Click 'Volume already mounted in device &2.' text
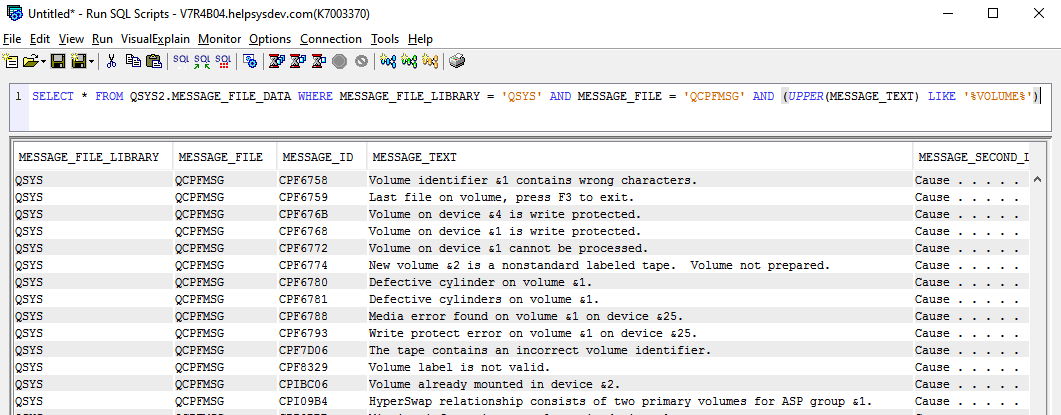This screenshot has width=1061, height=415. point(494,384)
